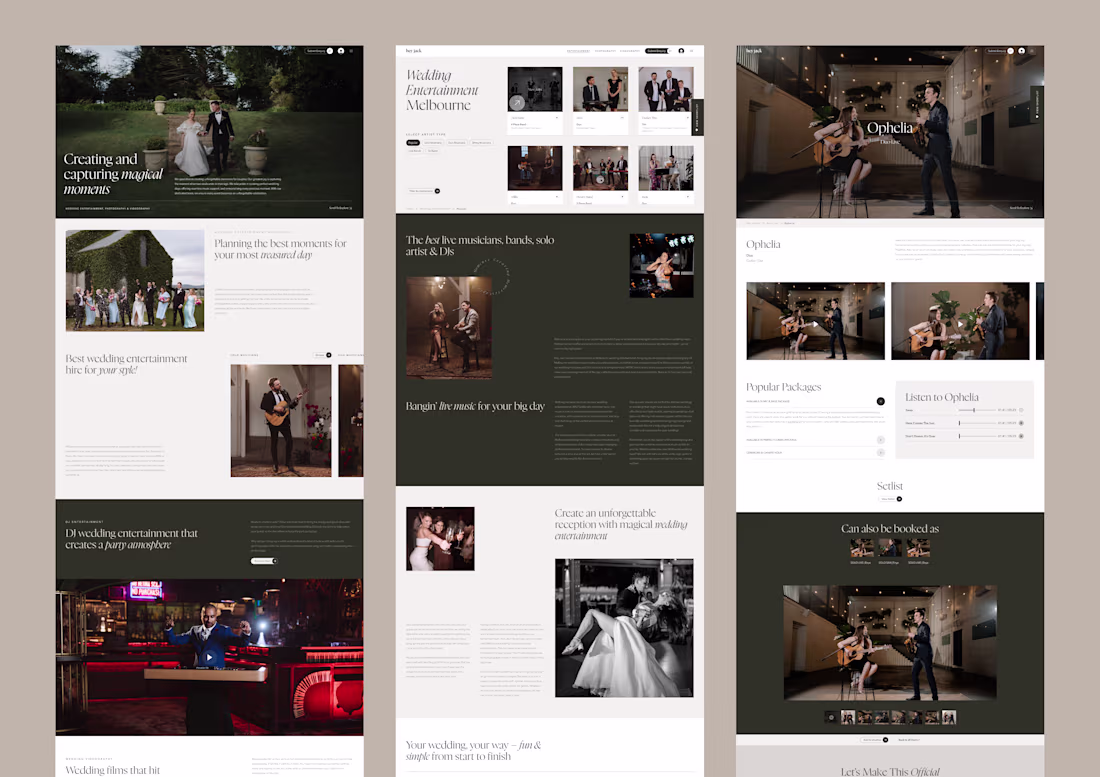This screenshot has height=777, width=1100.
Task: Select third Can also be booked as thumbnail
Action: [918, 548]
